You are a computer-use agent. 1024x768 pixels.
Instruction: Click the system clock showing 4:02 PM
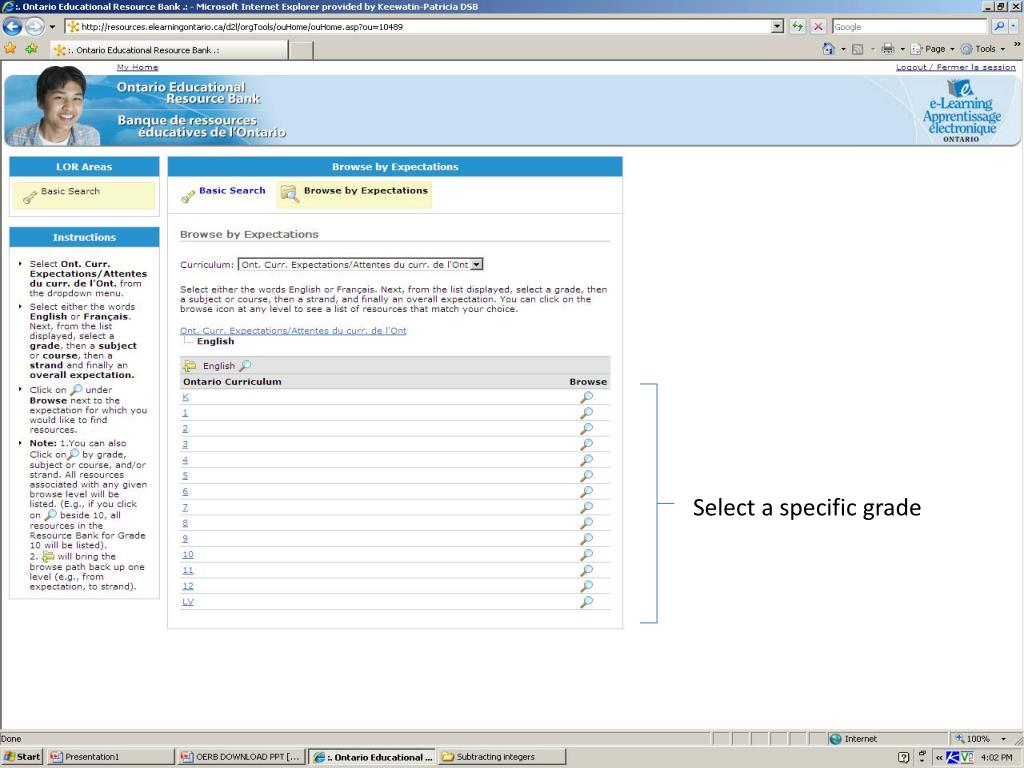[996, 757]
